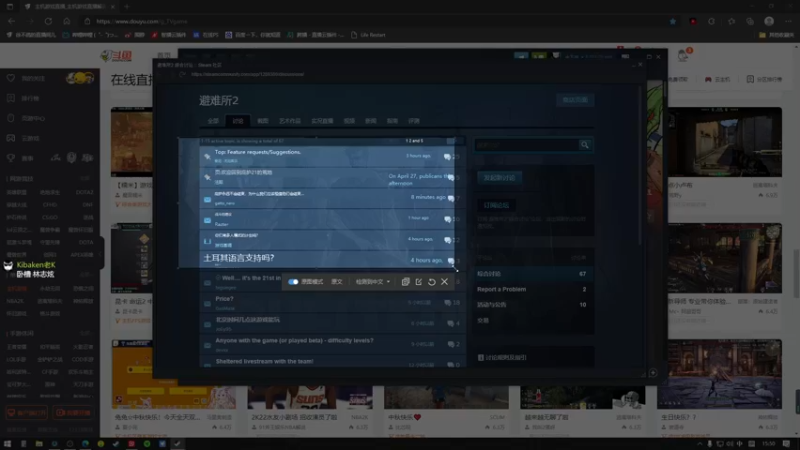The height and width of the screenshot is (450, 800).
Task: Click the notification center icon on taskbar
Action: pos(786,444)
